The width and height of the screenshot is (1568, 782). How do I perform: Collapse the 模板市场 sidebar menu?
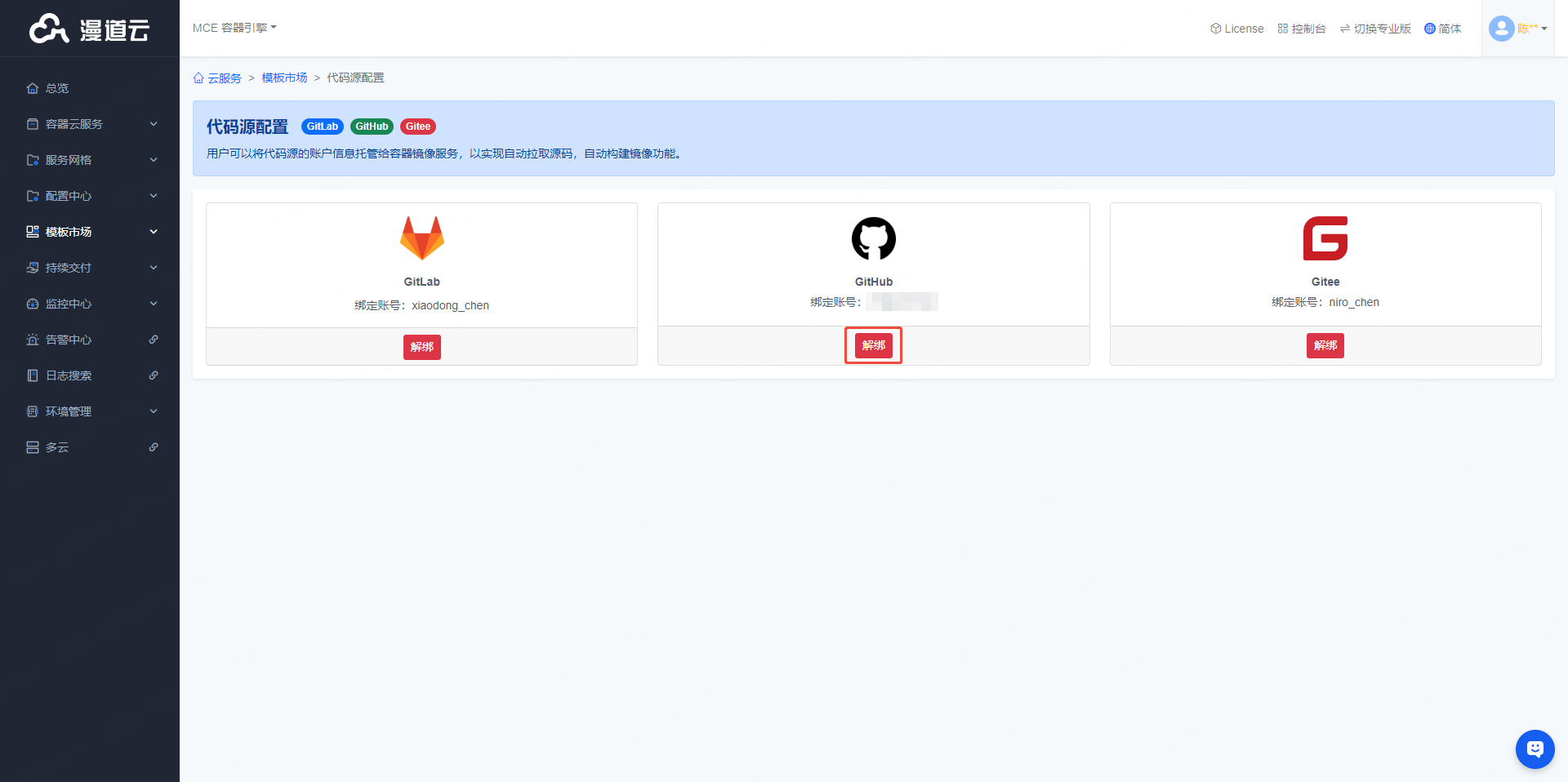click(x=154, y=232)
